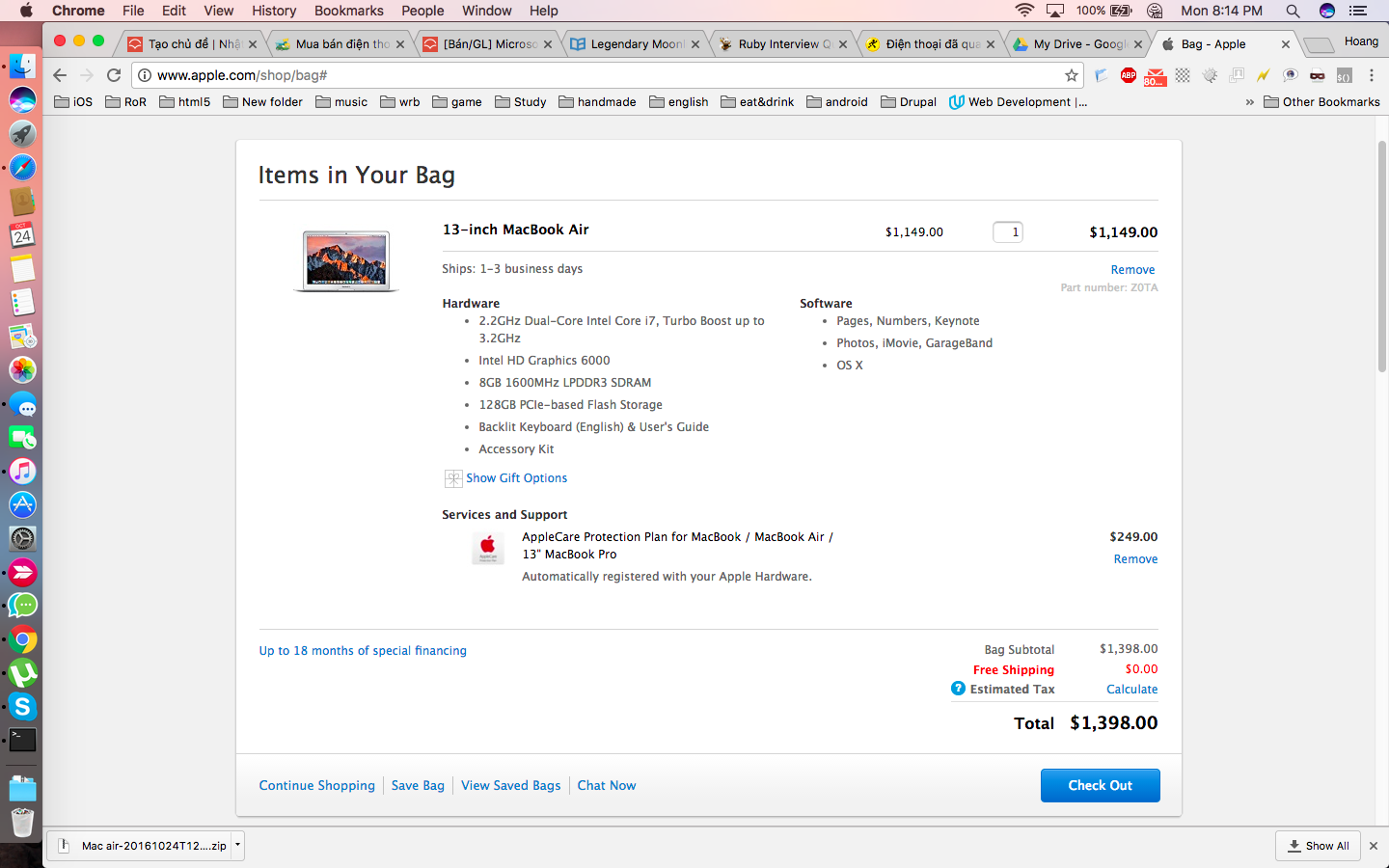Open Calendar in the Dock

[22, 234]
